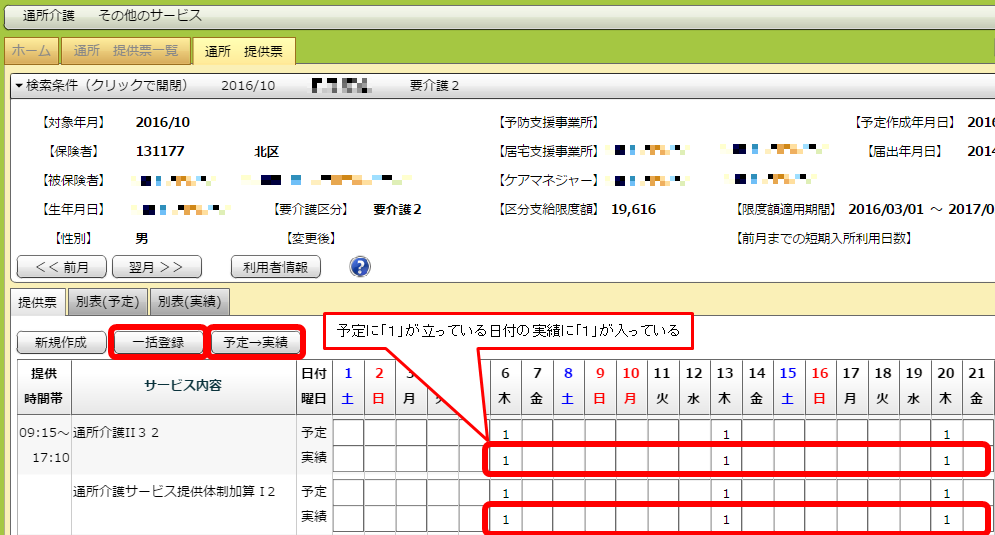
Task: Click the blue help question mark icon
Action: coord(360,266)
